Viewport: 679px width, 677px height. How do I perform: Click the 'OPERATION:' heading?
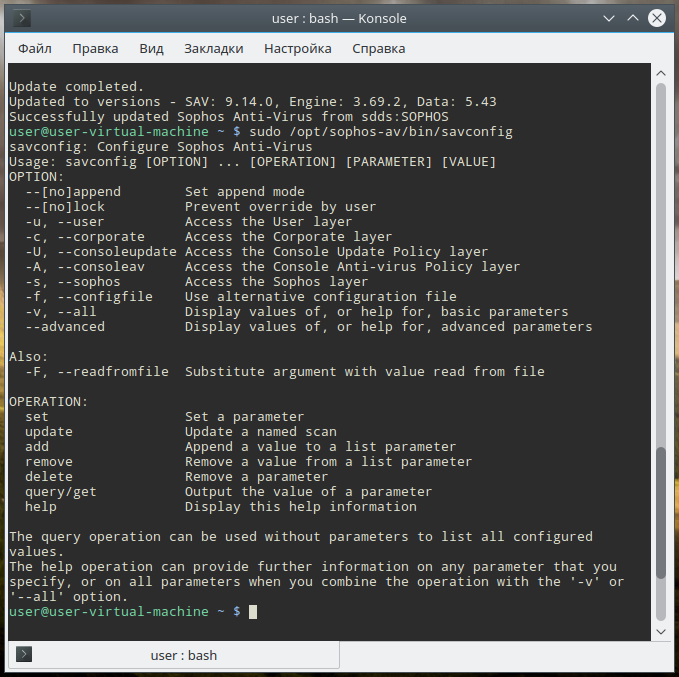48,402
